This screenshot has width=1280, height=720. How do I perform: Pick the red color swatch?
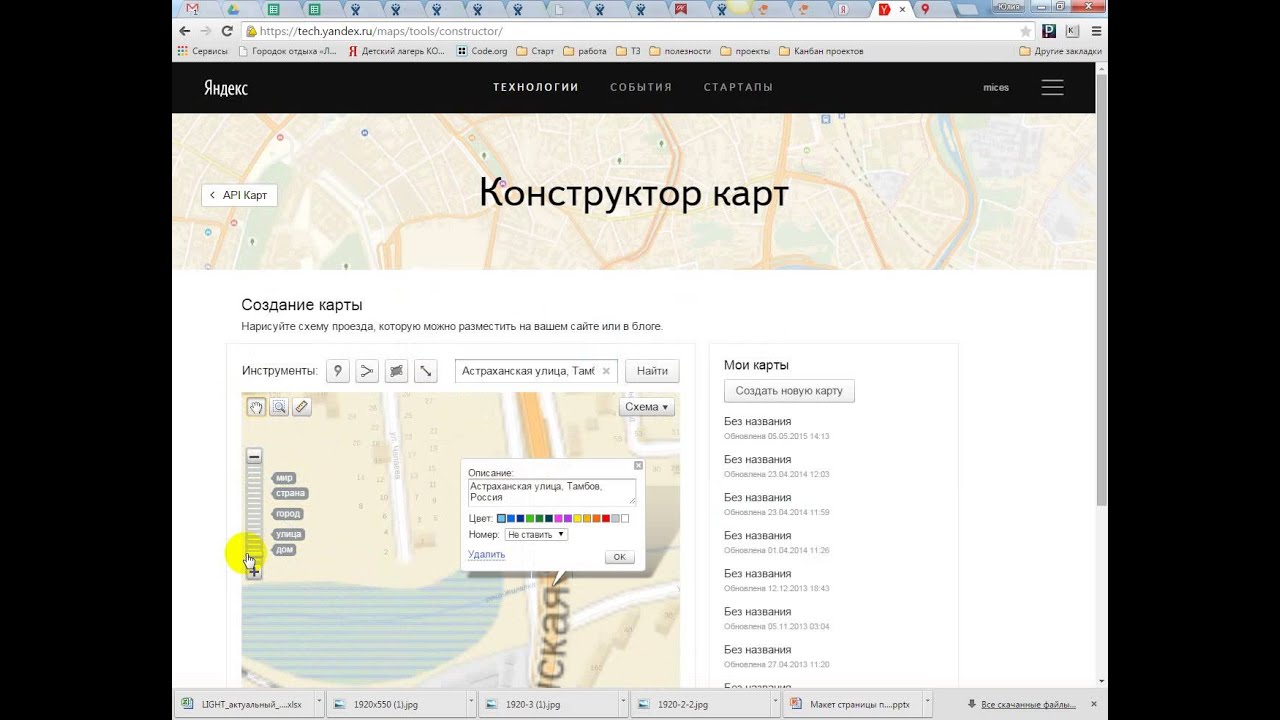606,519
